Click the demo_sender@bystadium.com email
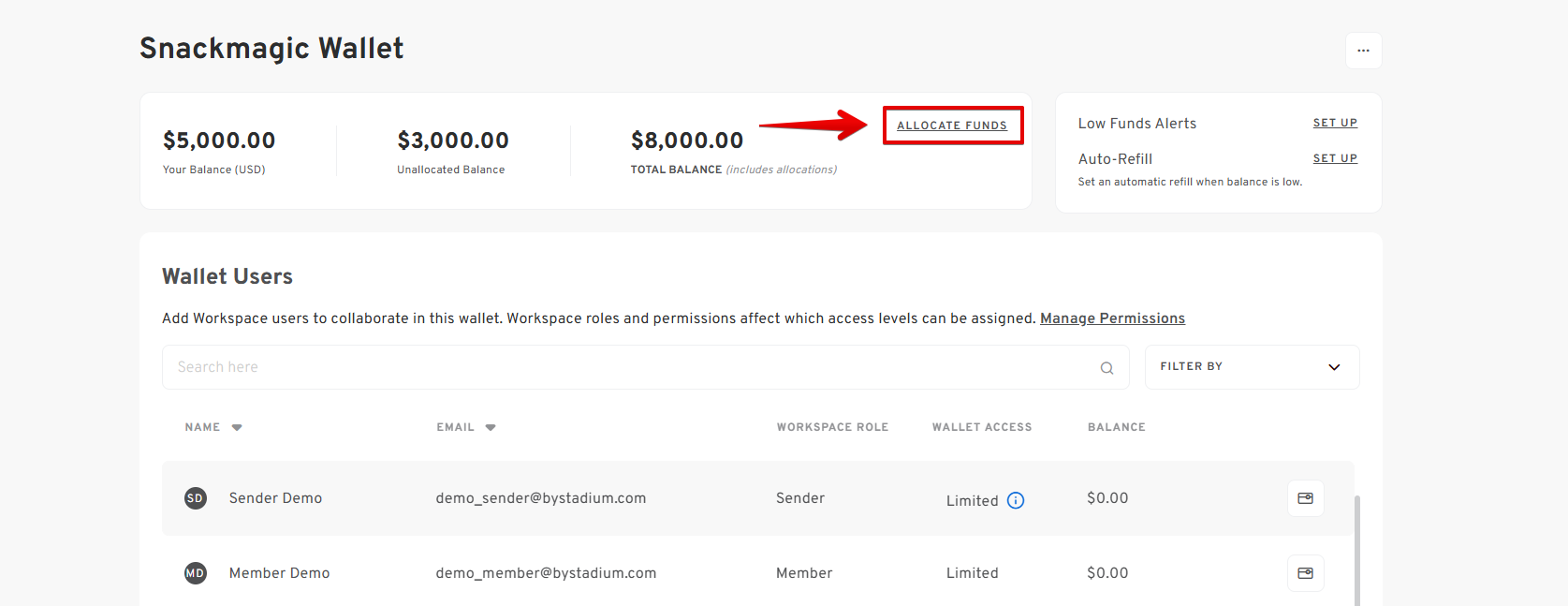Screen dimensions: 1568x606 click(x=540, y=498)
